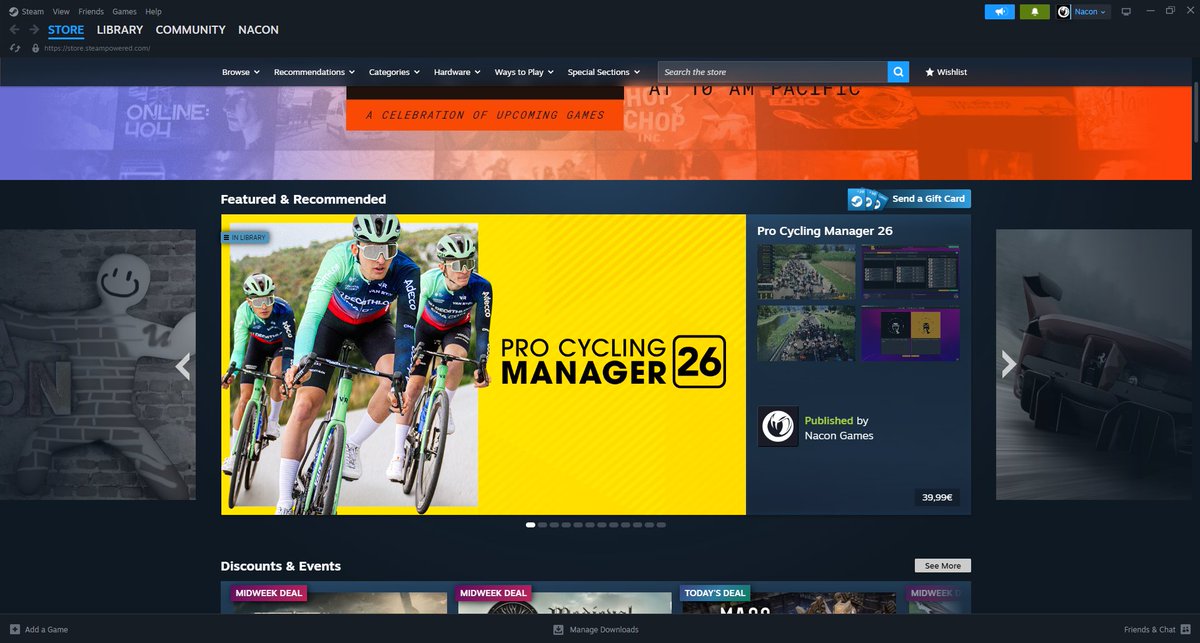Select the highlighted active carousel page dot
1200x643 pixels.
coord(531,524)
